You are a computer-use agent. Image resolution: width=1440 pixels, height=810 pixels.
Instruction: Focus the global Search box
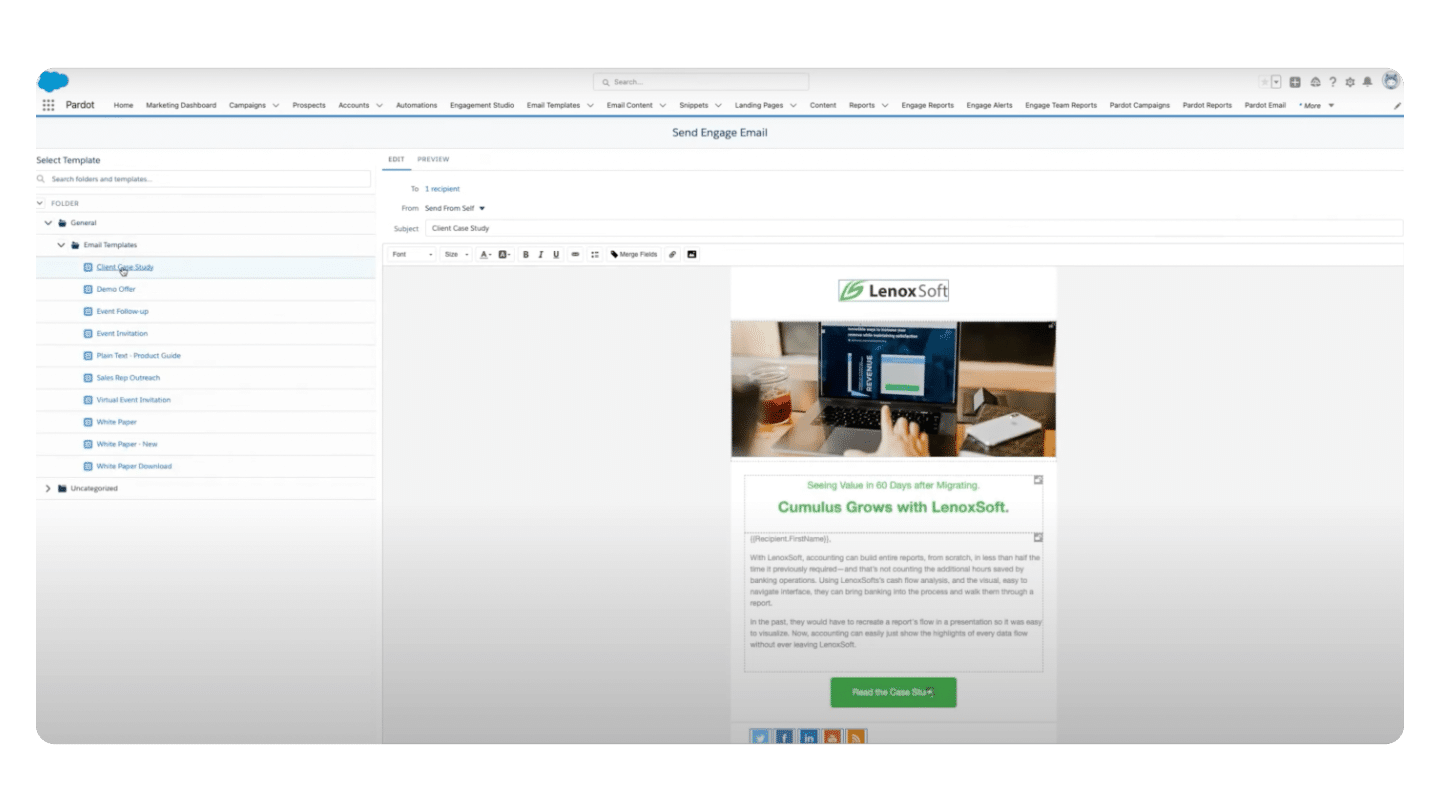coord(701,82)
